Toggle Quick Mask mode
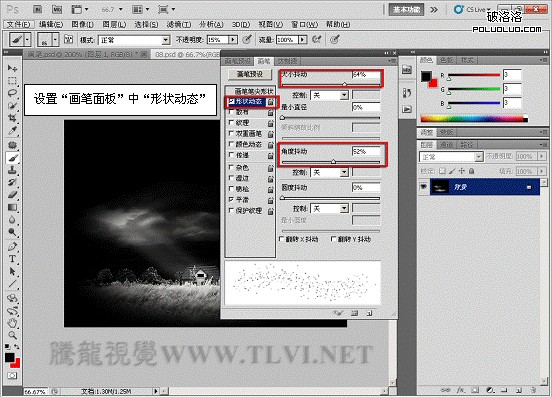 tap(12, 376)
